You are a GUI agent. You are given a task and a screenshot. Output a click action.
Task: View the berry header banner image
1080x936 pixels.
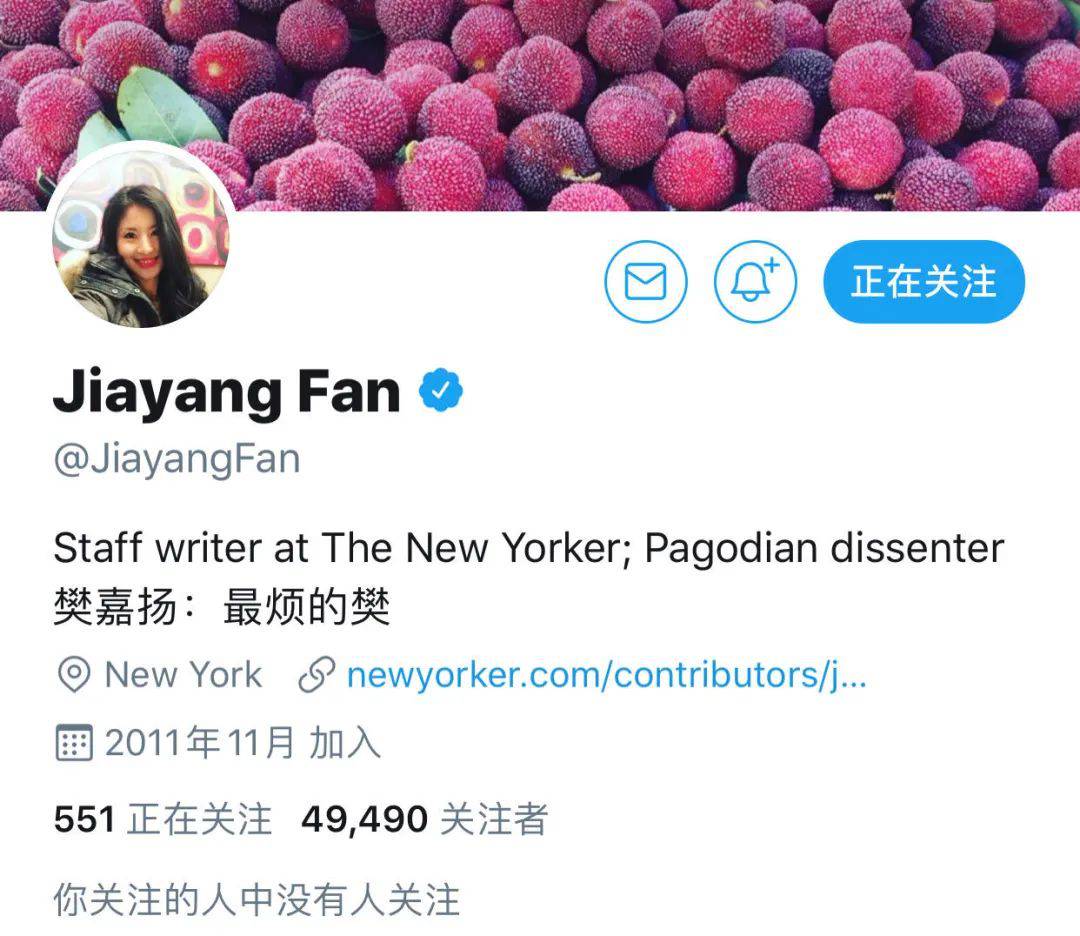[x=540, y=105]
